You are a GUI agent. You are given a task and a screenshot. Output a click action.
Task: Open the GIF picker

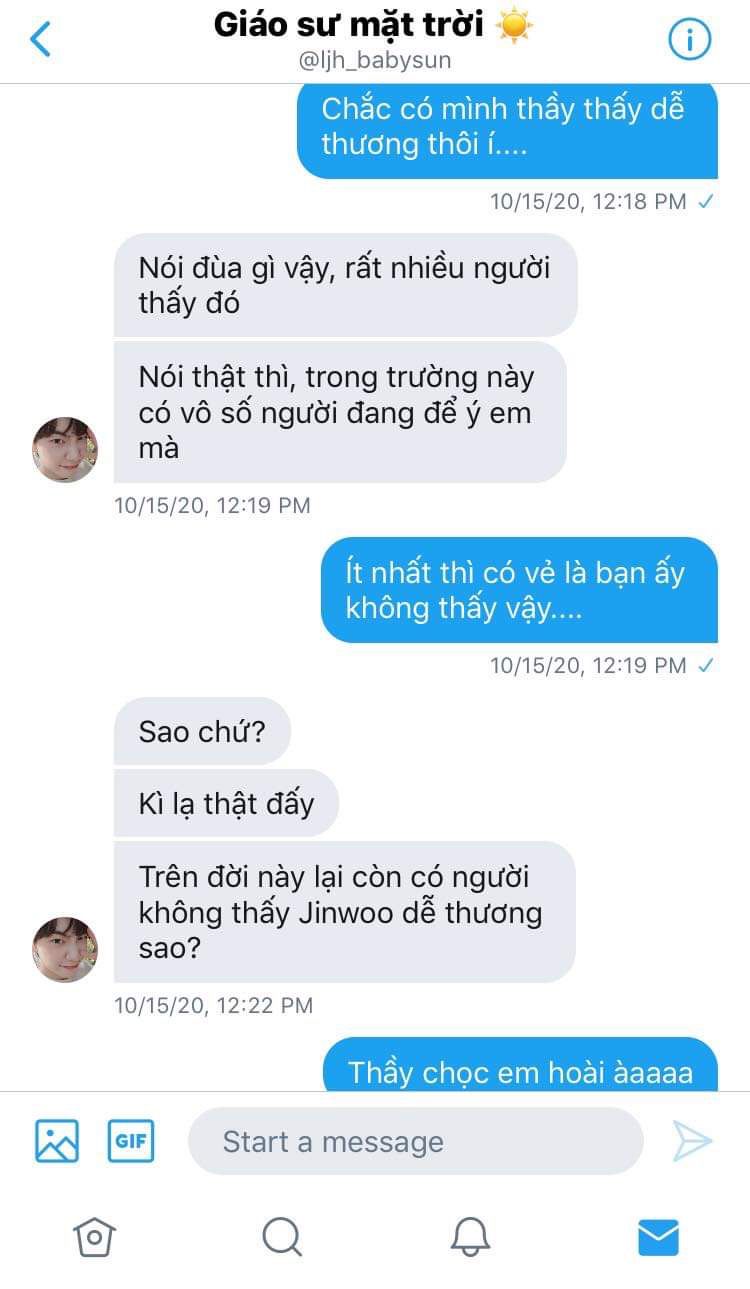click(131, 1141)
